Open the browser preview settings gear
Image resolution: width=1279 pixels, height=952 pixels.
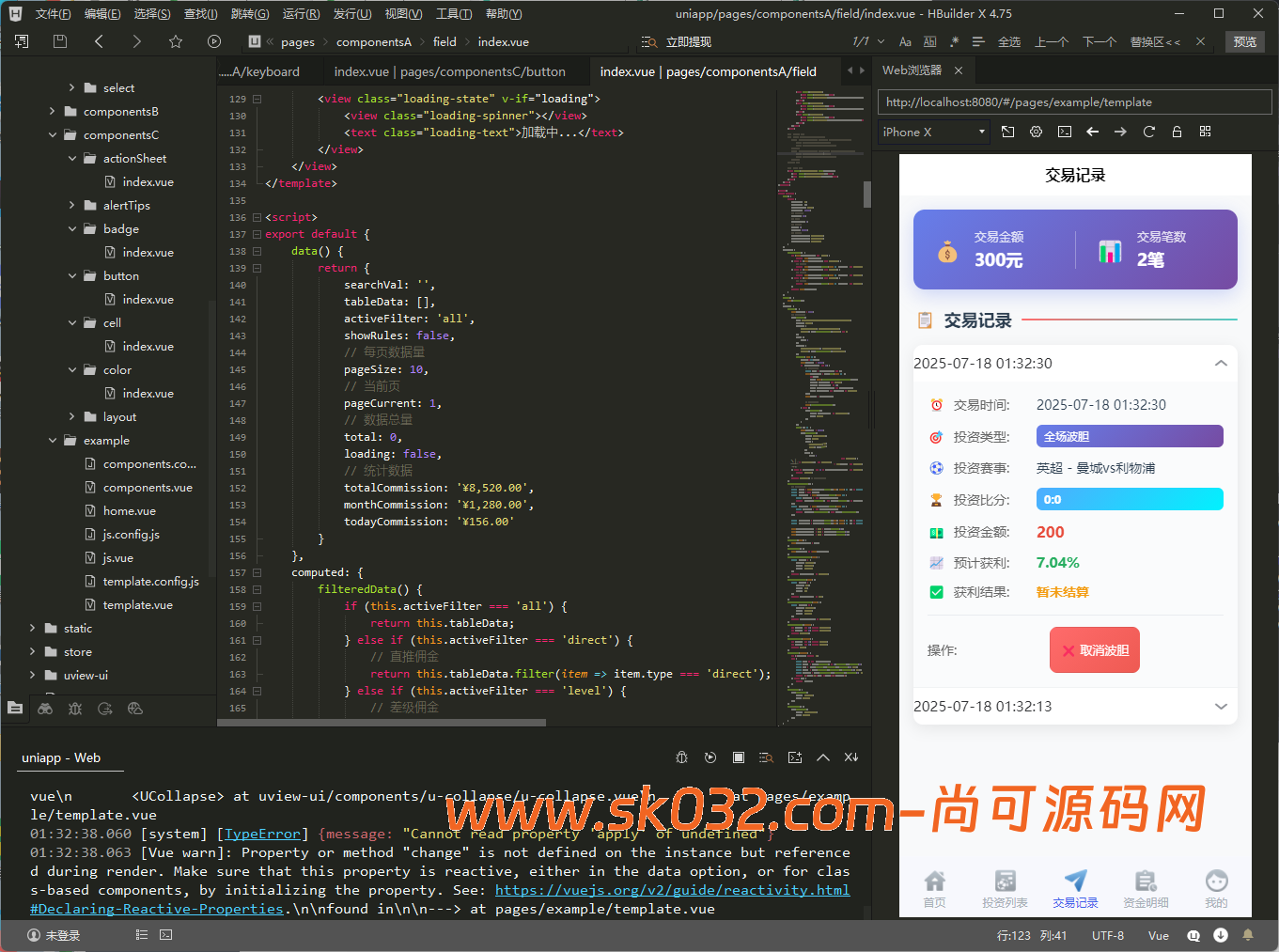1036,132
